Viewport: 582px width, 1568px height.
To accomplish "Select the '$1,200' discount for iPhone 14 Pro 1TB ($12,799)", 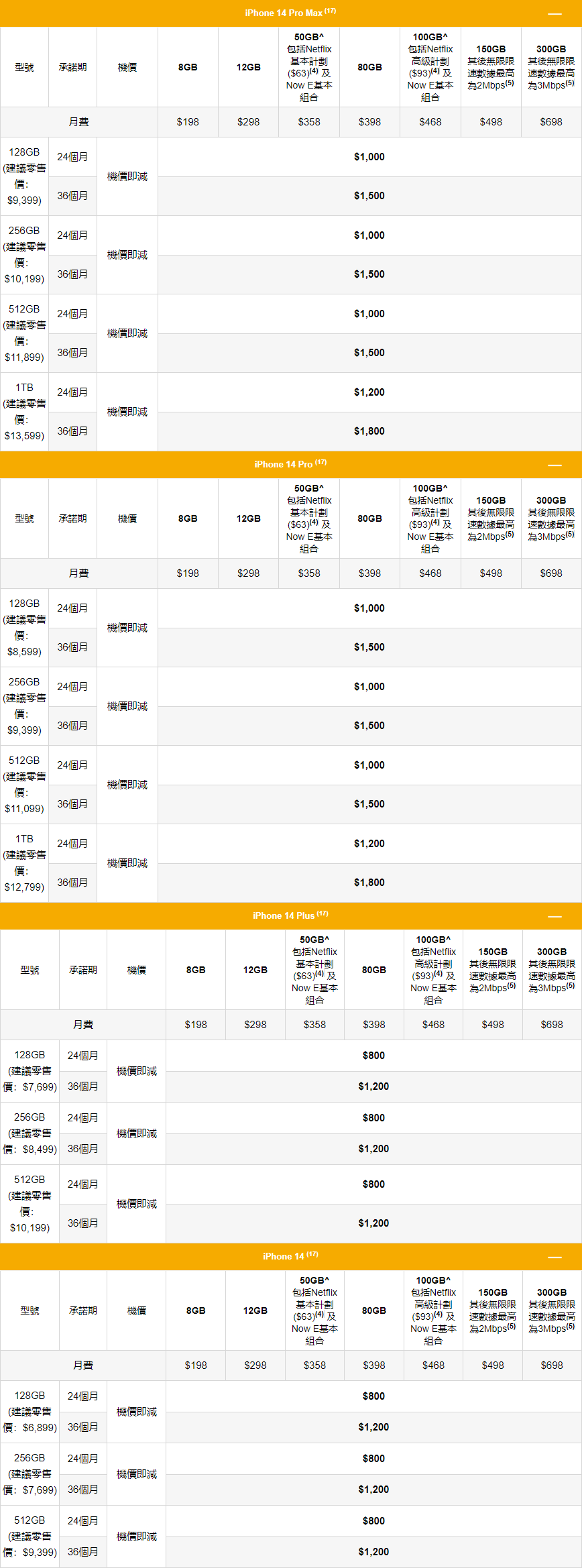I will click(369, 844).
